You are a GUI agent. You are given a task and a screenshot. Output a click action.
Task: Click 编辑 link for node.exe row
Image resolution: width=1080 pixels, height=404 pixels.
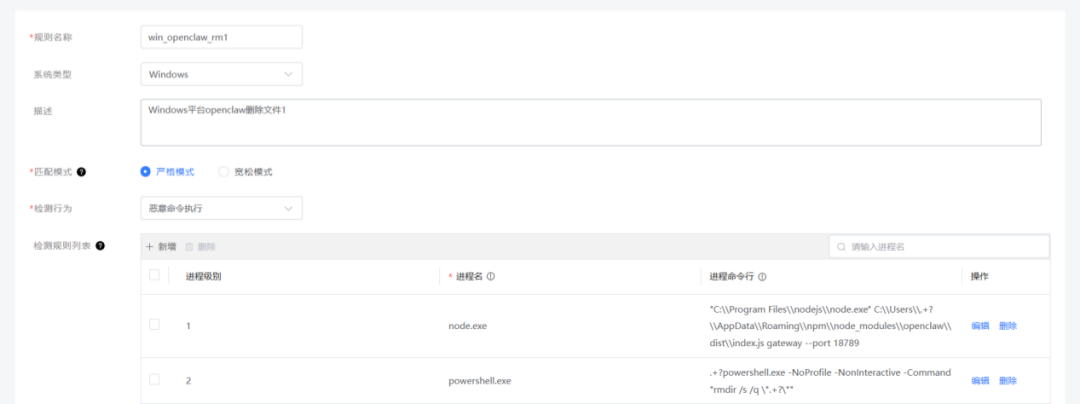point(980,326)
